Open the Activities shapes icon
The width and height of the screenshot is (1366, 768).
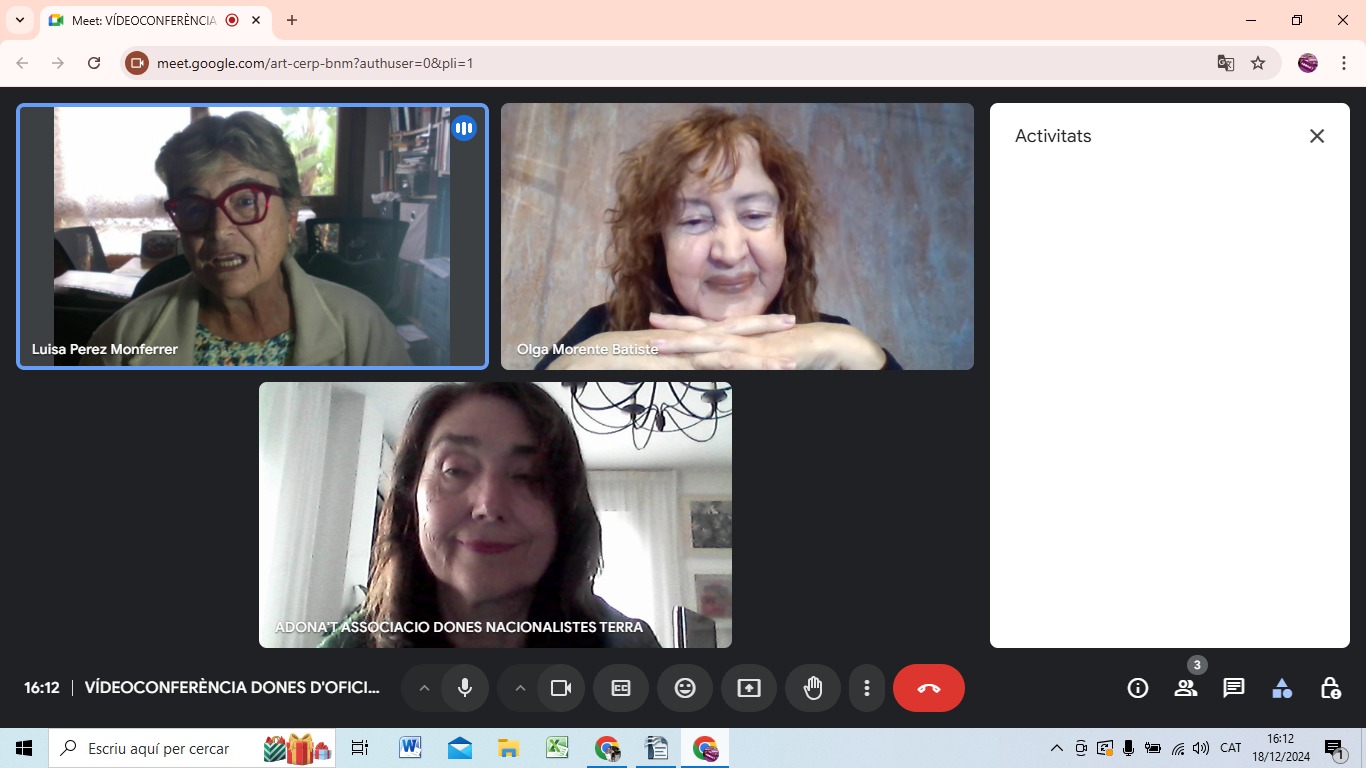point(1282,688)
